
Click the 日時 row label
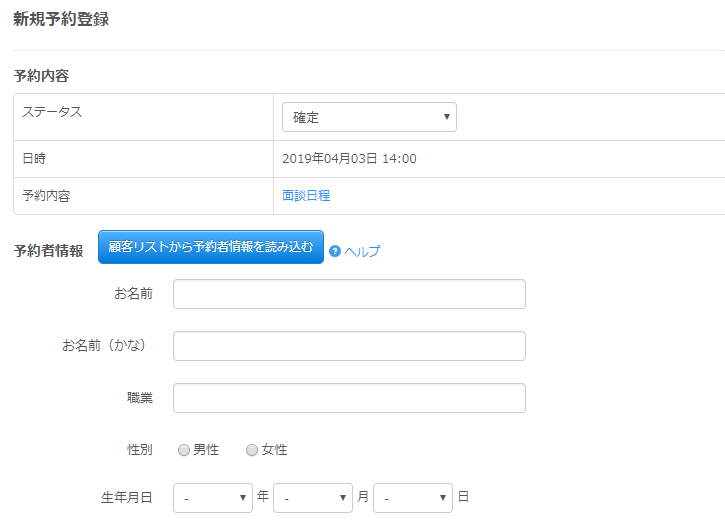pyautogui.click(x=34, y=159)
